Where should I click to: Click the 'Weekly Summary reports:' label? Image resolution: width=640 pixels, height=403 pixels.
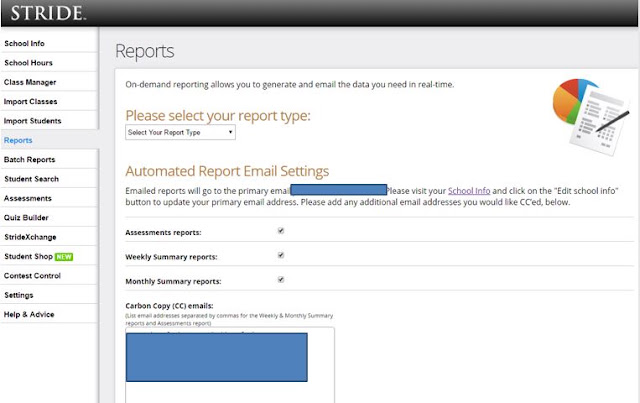click(x=171, y=257)
